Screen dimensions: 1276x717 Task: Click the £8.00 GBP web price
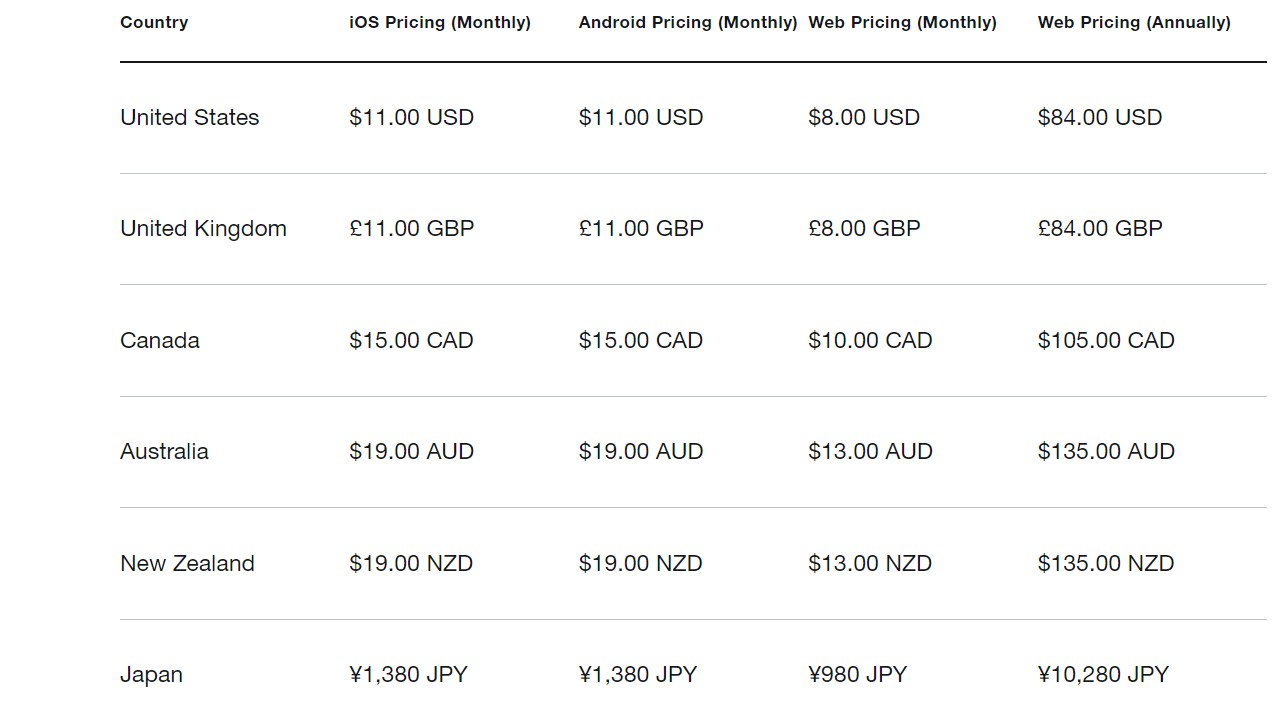coord(864,229)
